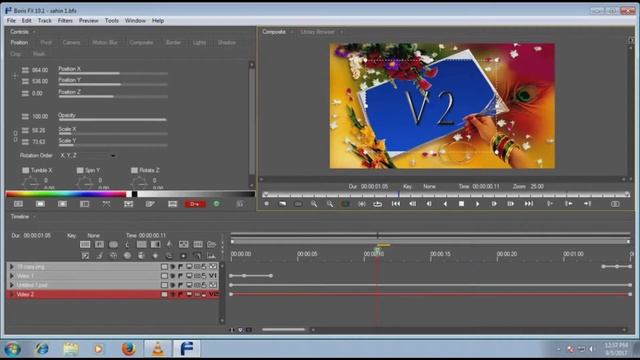The width and height of the screenshot is (640, 360).
Task: Toggle the checkbox on the top png track
Action: [164, 267]
